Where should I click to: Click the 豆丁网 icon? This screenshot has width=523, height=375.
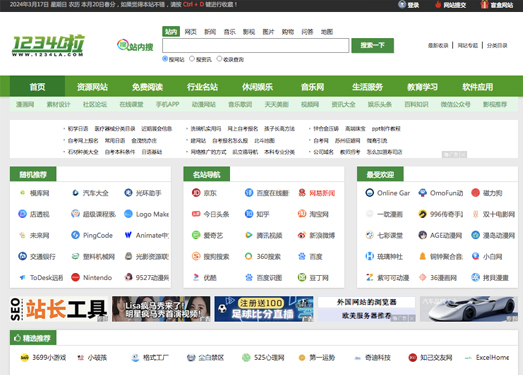[x=302, y=277]
